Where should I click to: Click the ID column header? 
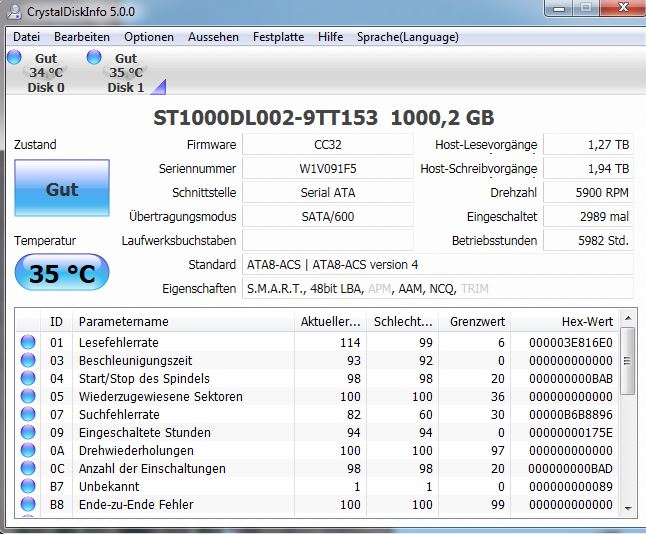pyautogui.click(x=56, y=321)
